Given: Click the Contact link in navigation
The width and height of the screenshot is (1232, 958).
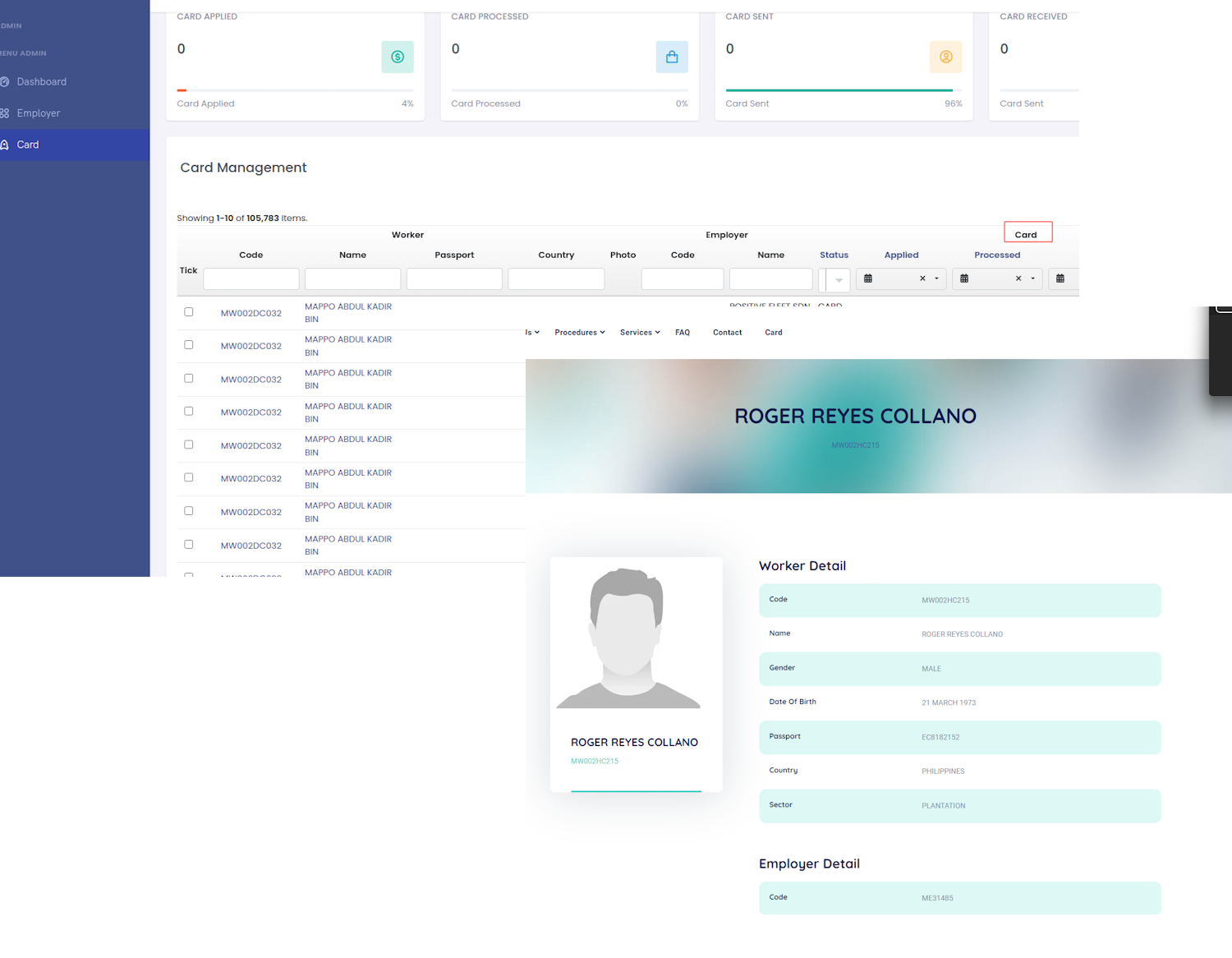Looking at the screenshot, I should [x=727, y=333].
